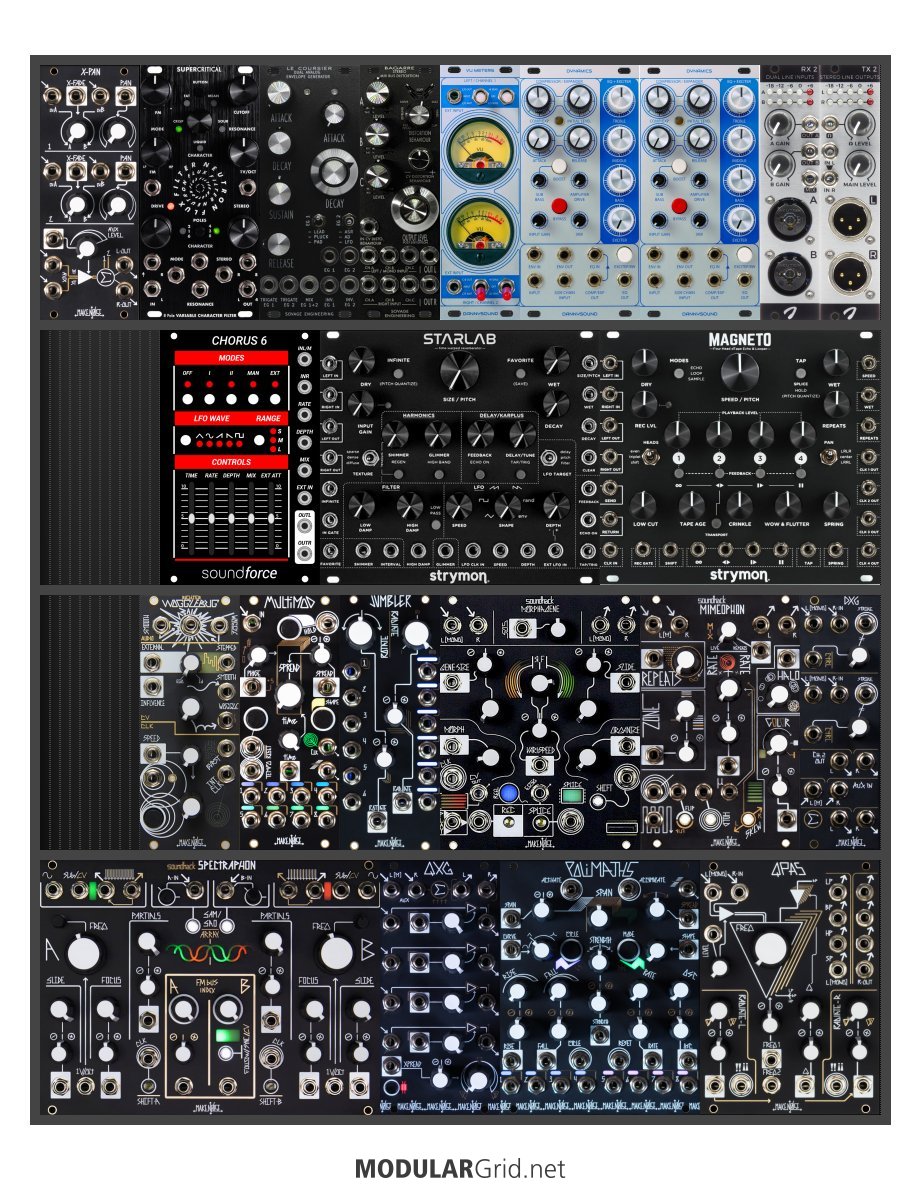
Task: Click the large DECAY knob on Le Coursier
Action: point(333,172)
